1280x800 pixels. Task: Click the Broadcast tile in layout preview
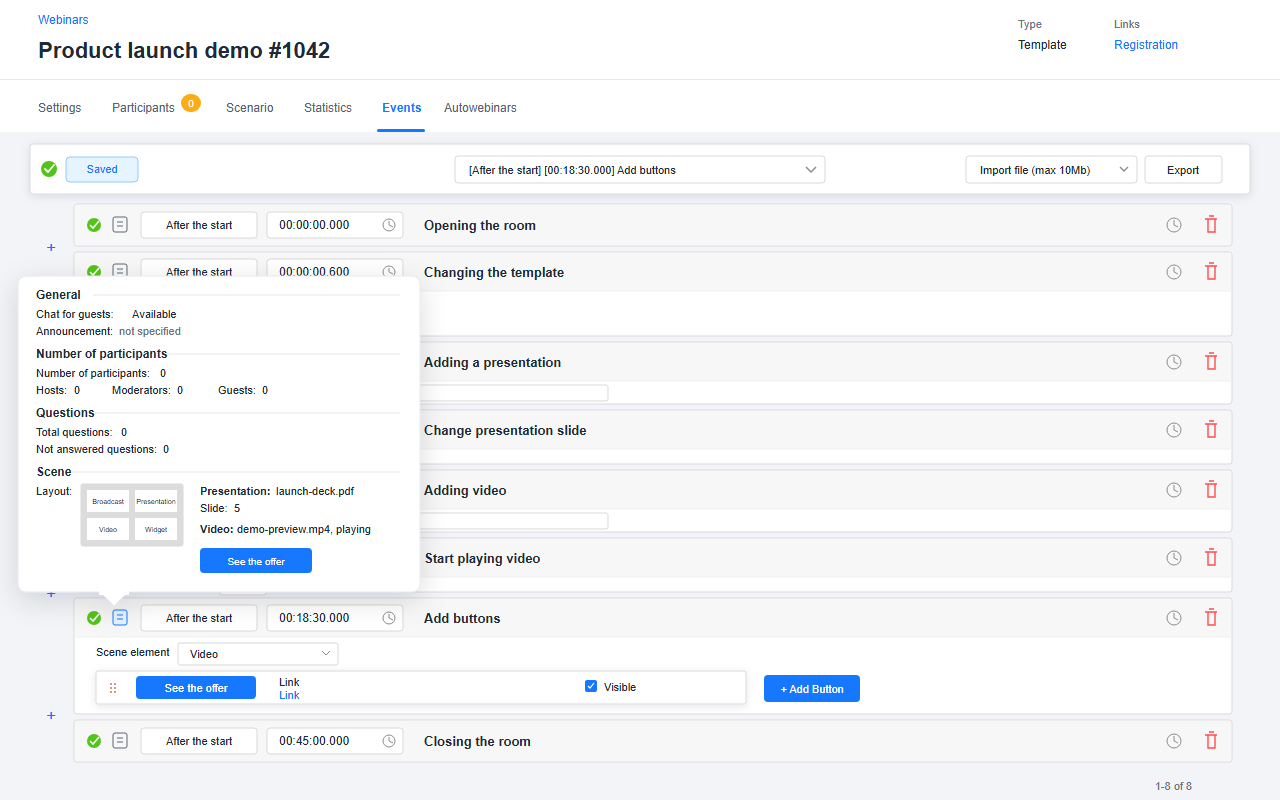pos(108,501)
